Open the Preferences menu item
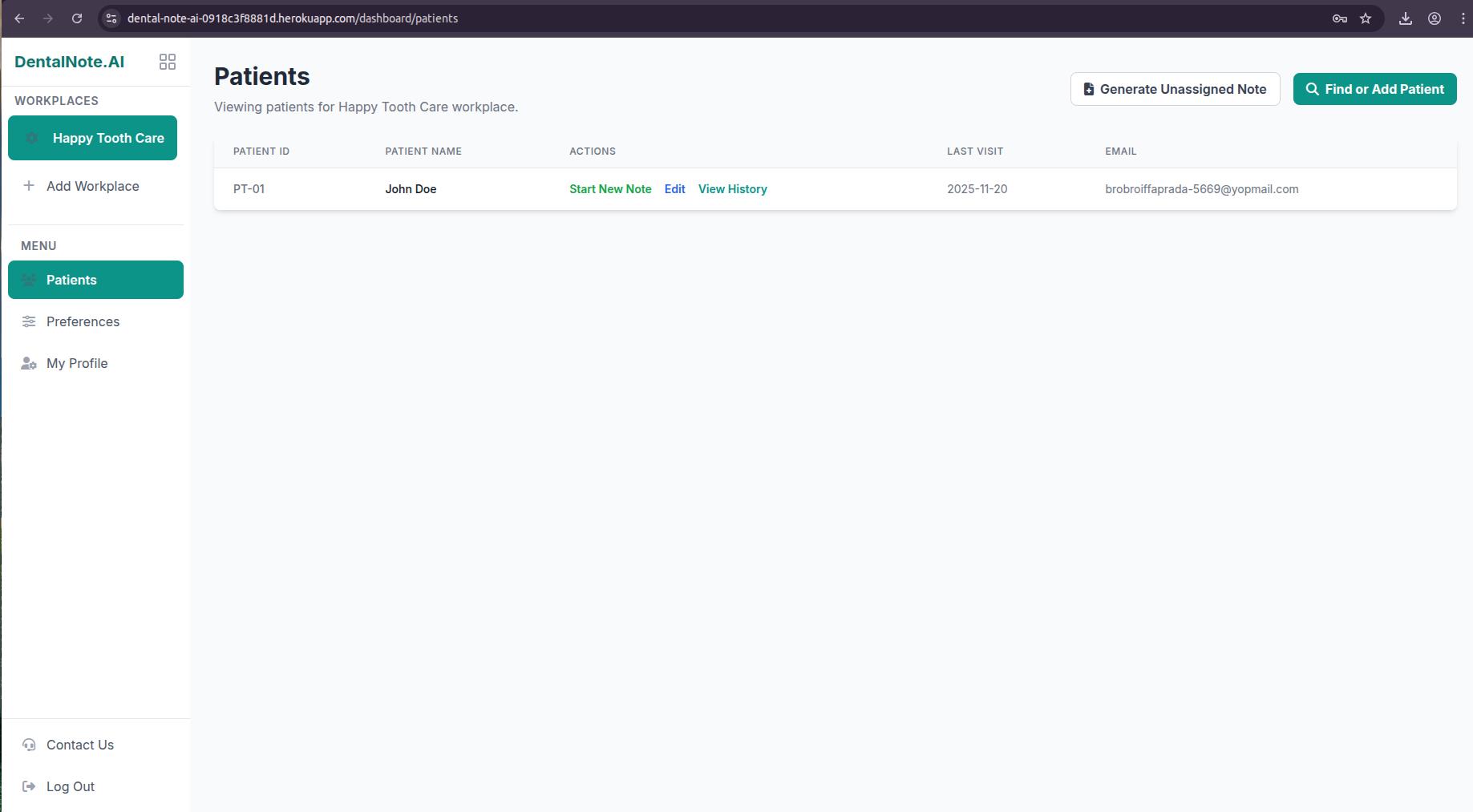 [x=83, y=321]
